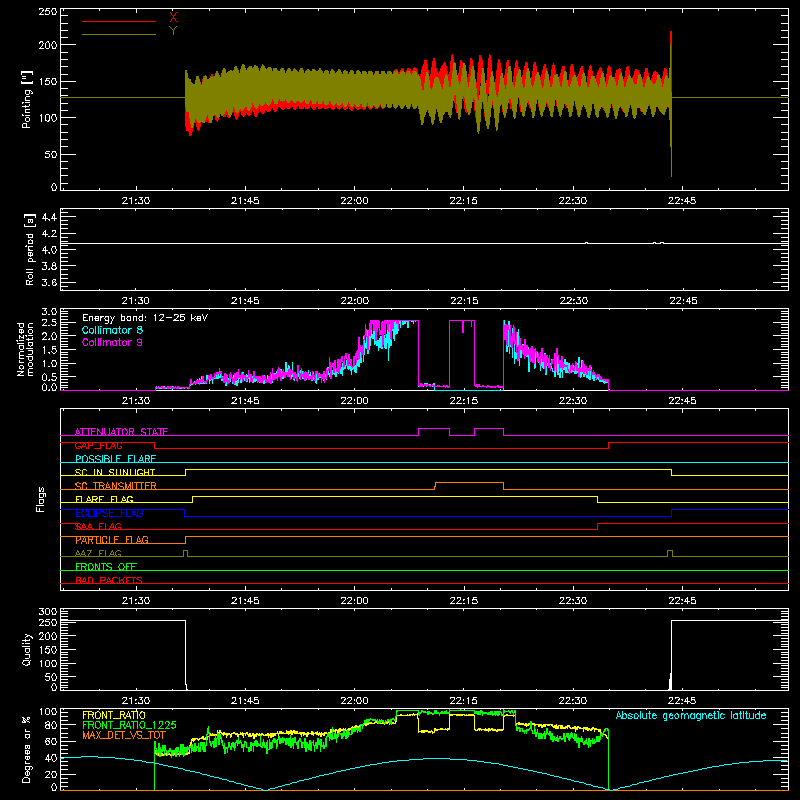Screen dimensions: 800x800
Task: Click the SC_IN_SUNLIGHT flag label
Action: 115,472
